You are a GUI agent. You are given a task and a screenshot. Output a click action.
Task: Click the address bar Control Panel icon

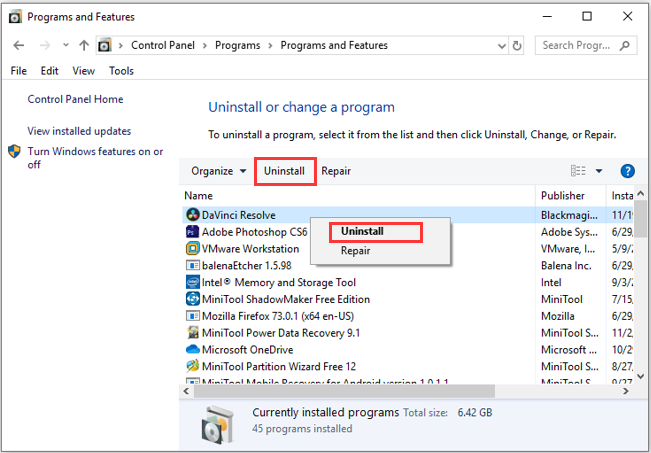pos(105,45)
